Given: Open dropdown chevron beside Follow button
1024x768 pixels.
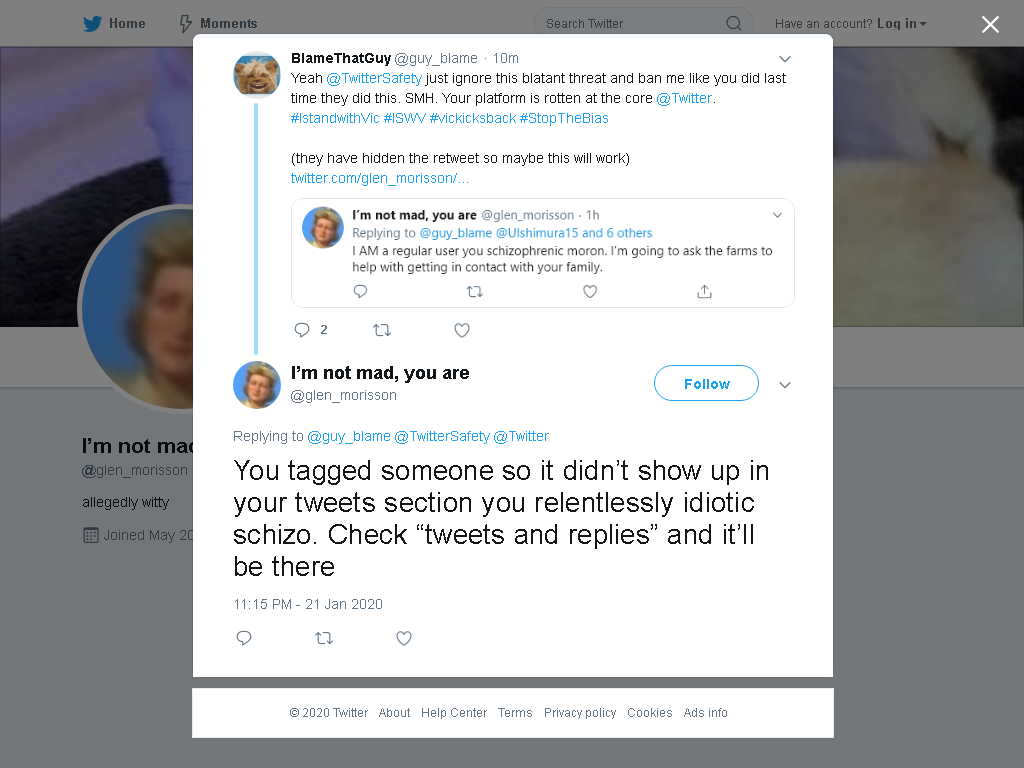Looking at the screenshot, I should pos(785,385).
